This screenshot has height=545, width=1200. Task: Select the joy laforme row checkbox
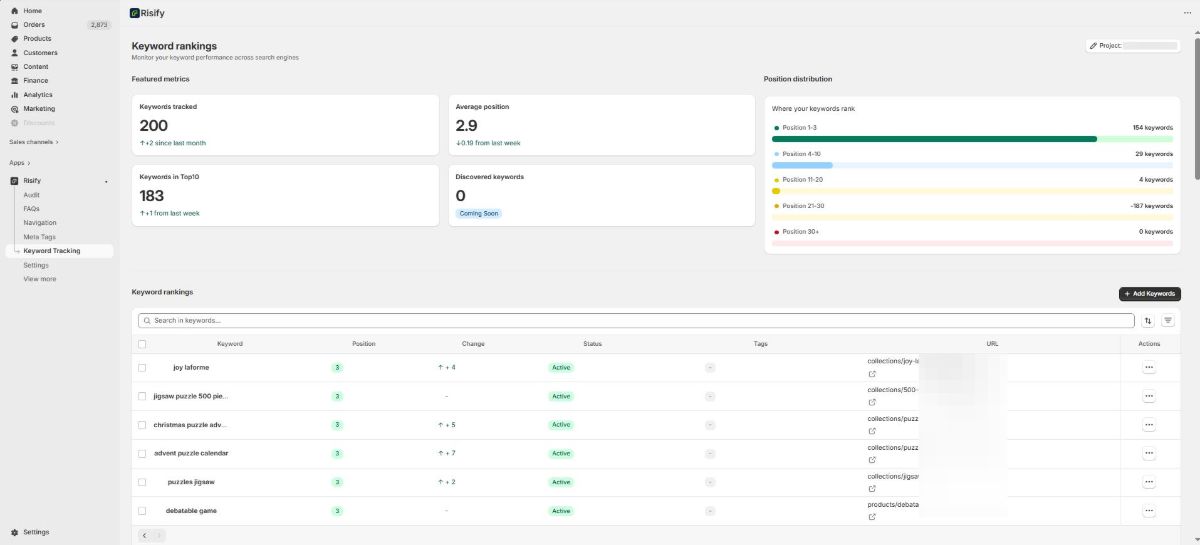point(143,368)
